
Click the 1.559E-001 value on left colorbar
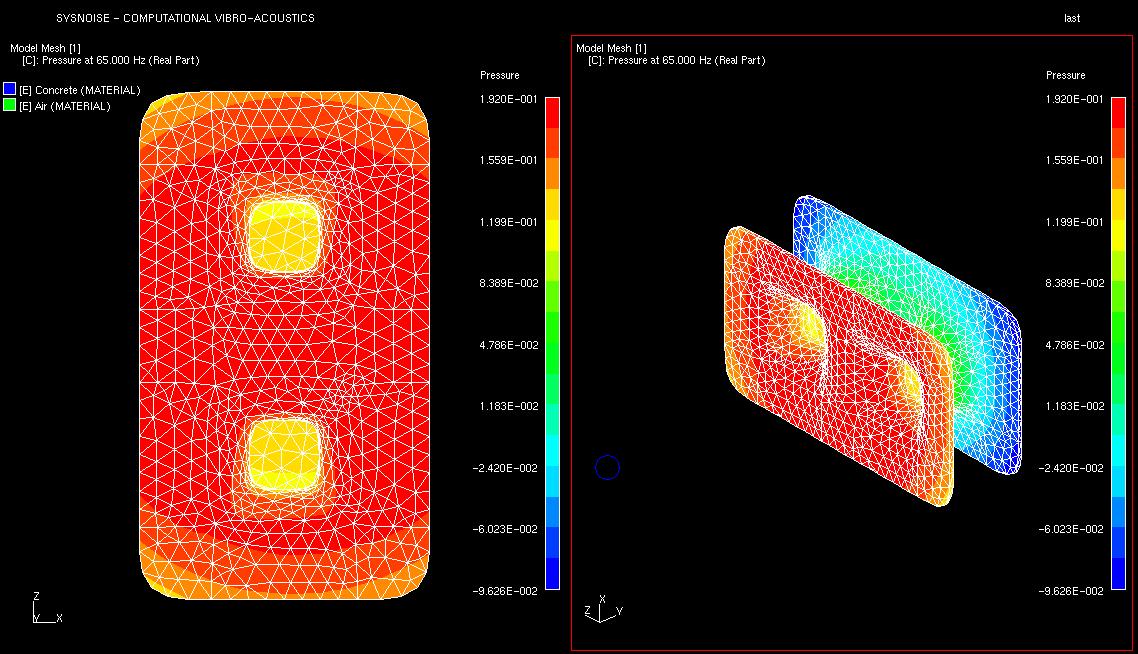(x=508, y=160)
